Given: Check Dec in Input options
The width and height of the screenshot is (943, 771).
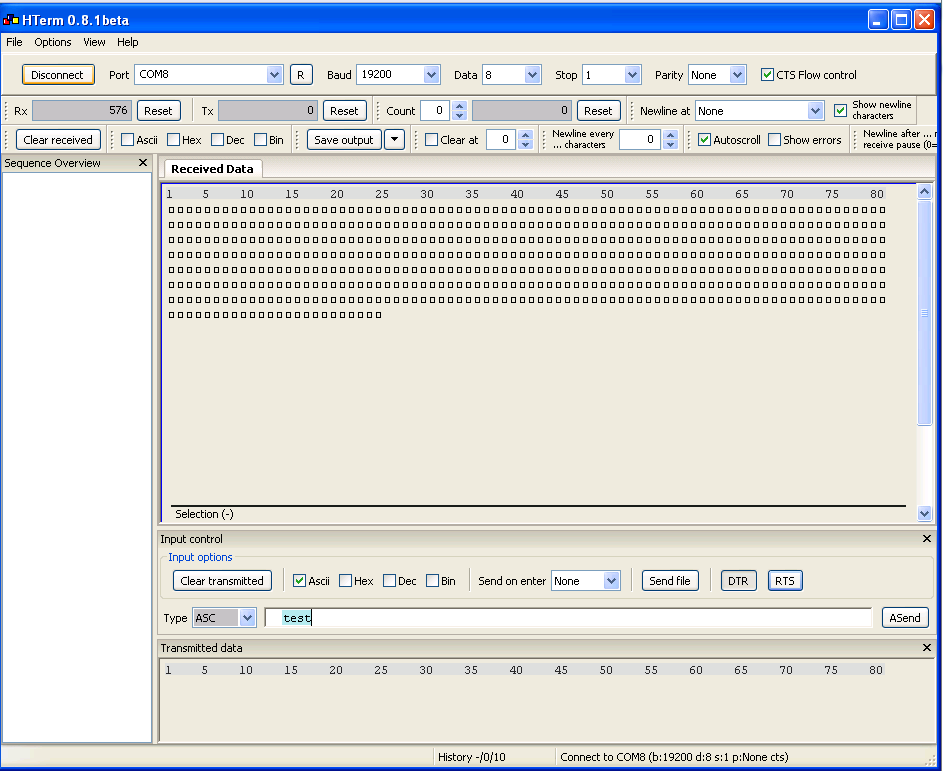Looking at the screenshot, I should coord(389,580).
